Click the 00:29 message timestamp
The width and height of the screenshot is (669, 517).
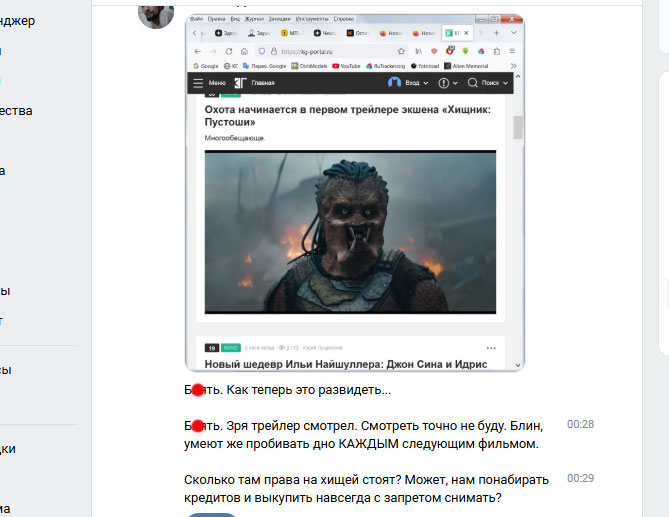pos(580,478)
